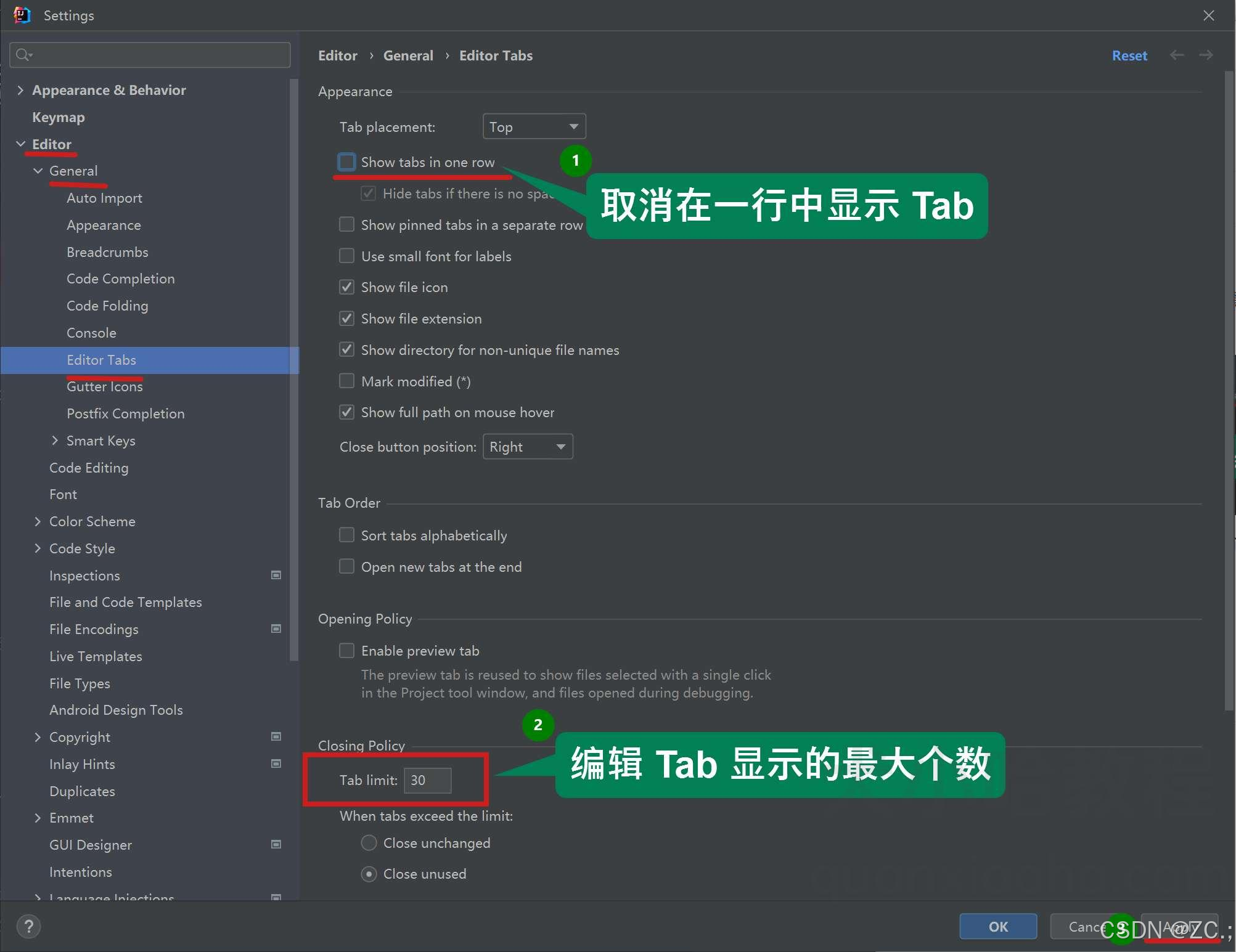Click the project-level icon beside Copyright
The height and width of the screenshot is (952, 1236).
[276, 736]
